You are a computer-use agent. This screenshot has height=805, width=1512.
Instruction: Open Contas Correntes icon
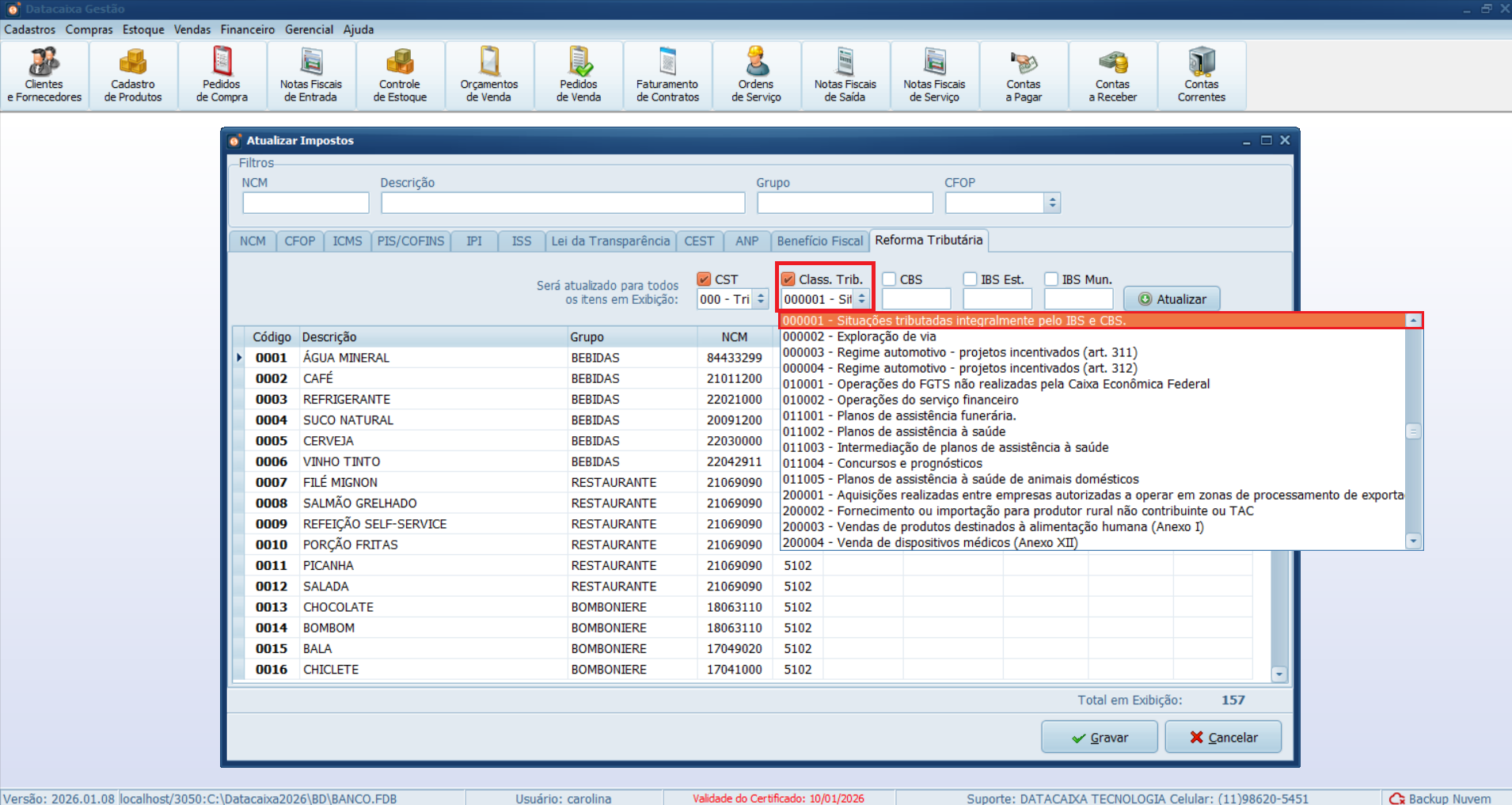[1201, 76]
